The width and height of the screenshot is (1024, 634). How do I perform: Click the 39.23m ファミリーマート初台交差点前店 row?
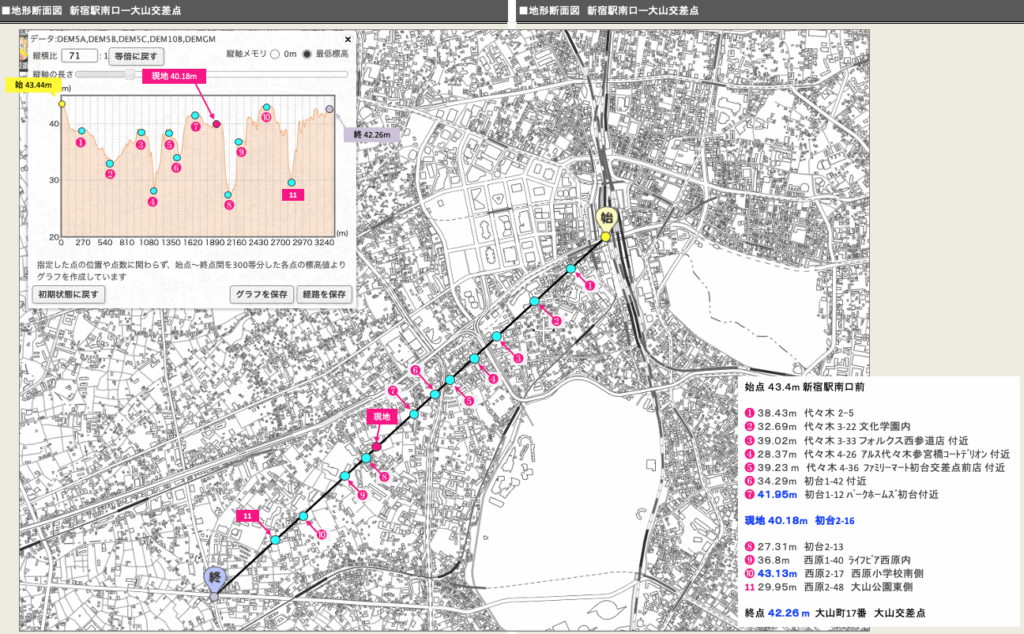[875, 468]
